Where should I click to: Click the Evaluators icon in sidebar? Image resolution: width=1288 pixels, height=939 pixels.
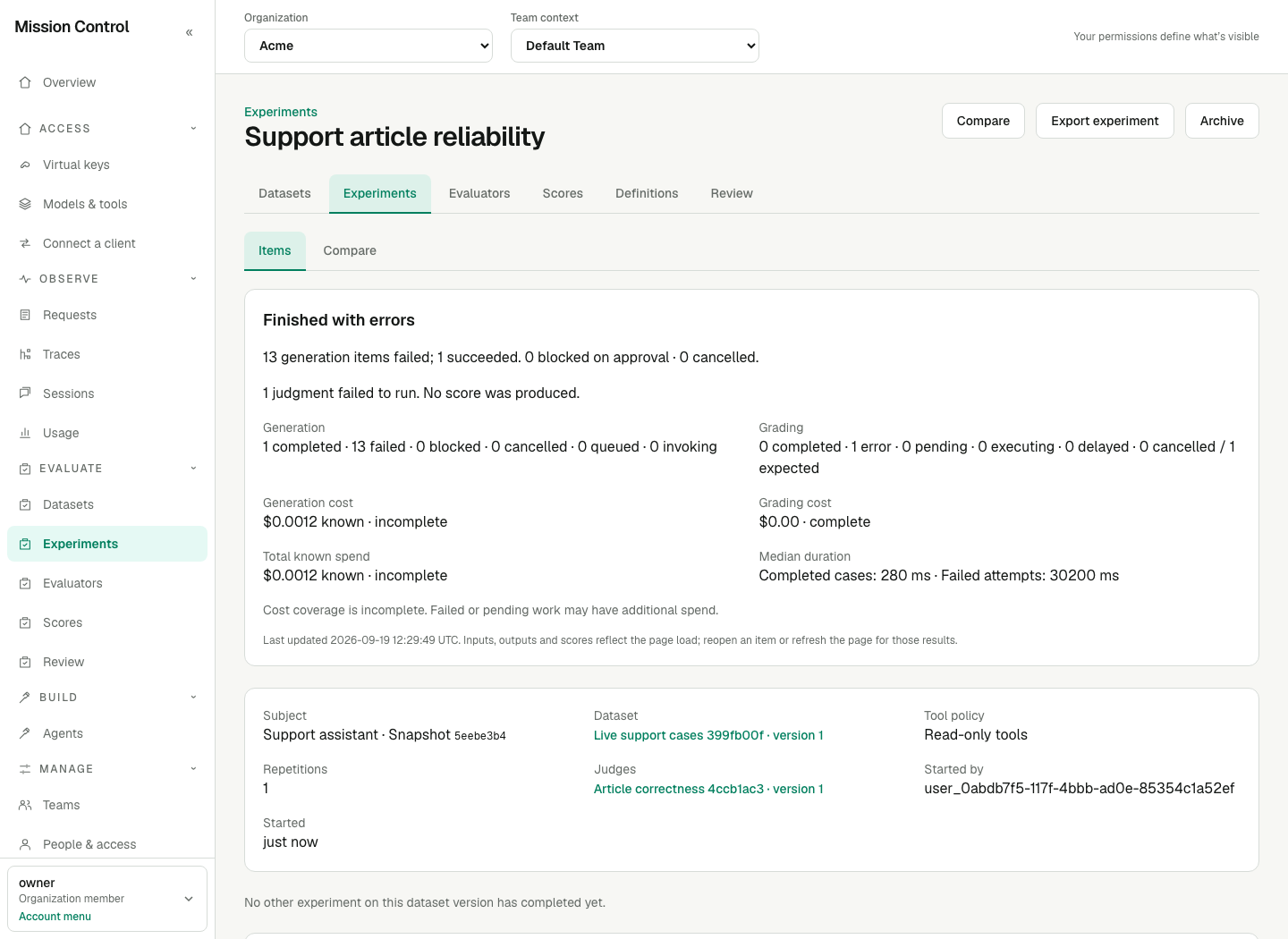click(25, 583)
